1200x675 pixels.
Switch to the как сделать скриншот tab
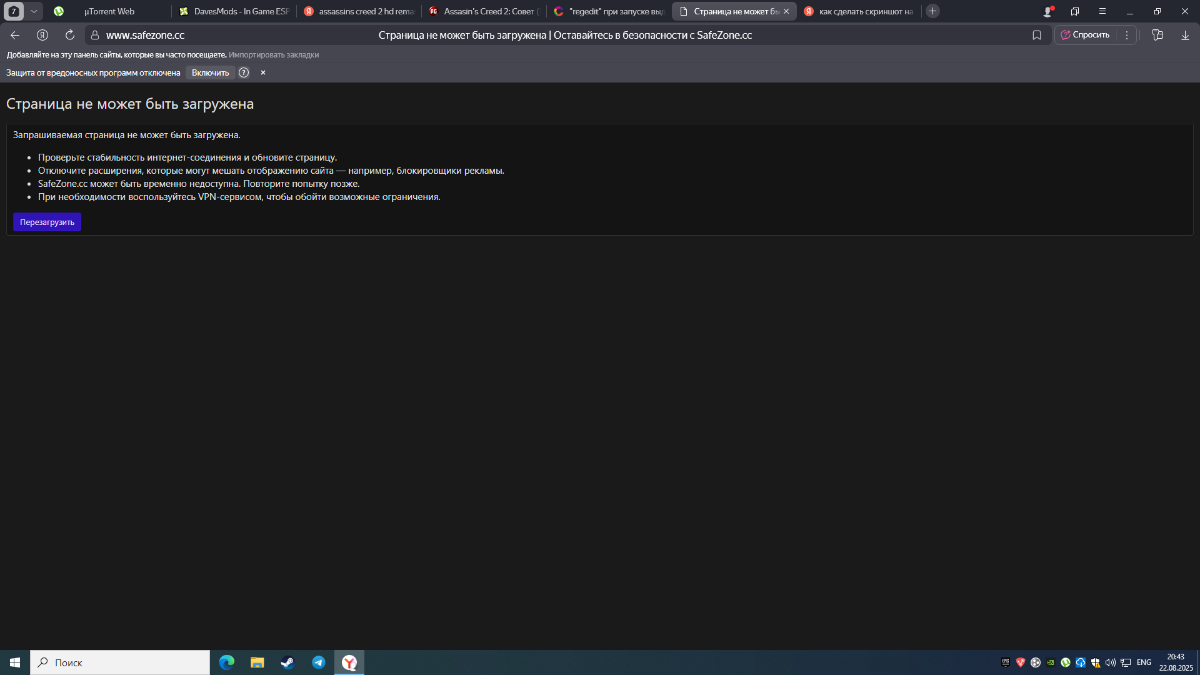pyautogui.click(x=859, y=11)
